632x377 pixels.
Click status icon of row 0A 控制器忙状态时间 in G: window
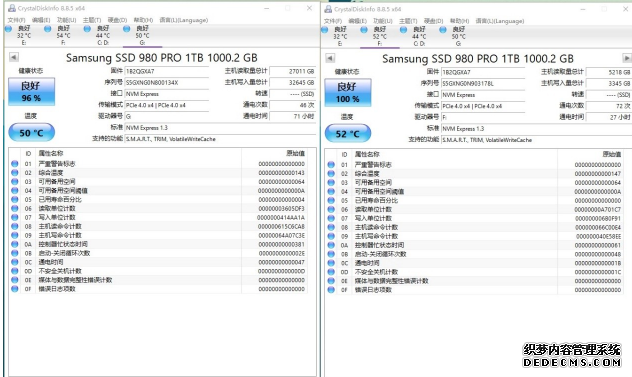(x=15, y=244)
